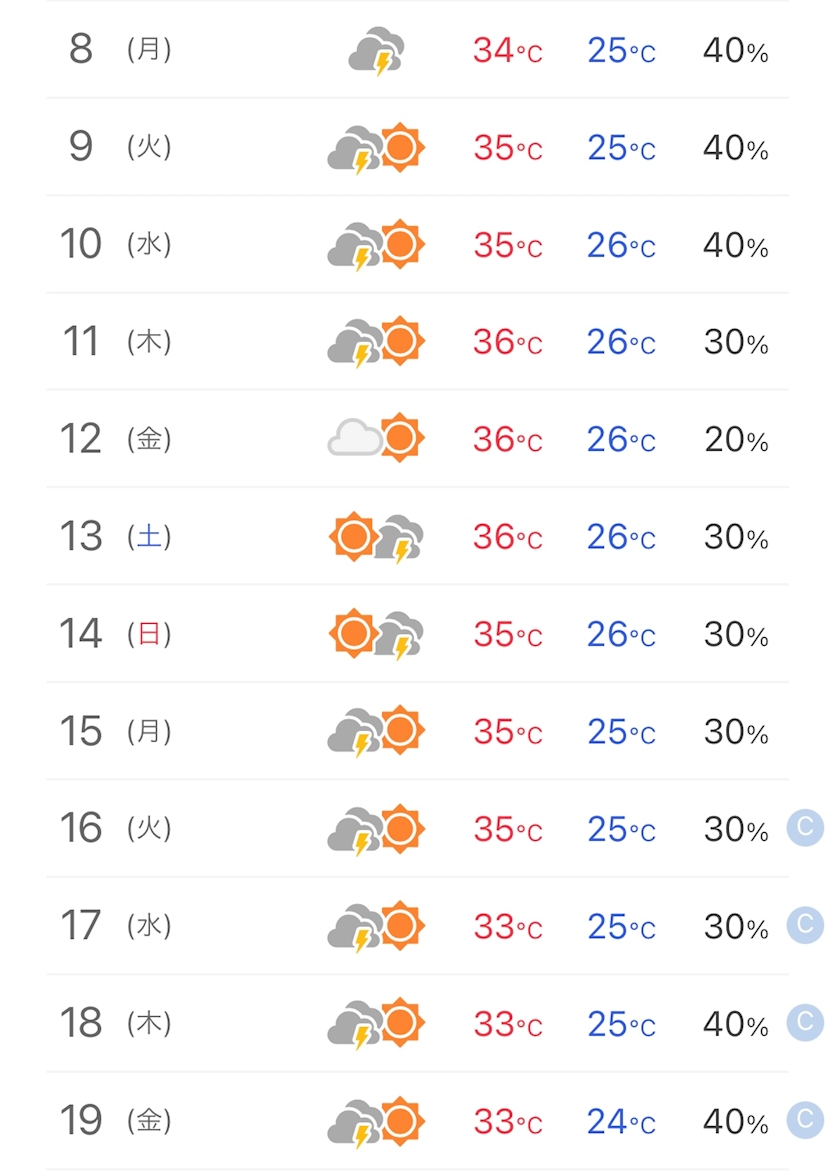Click the blue C badge on the 18th row

pyautogui.click(x=806, y=1022)
